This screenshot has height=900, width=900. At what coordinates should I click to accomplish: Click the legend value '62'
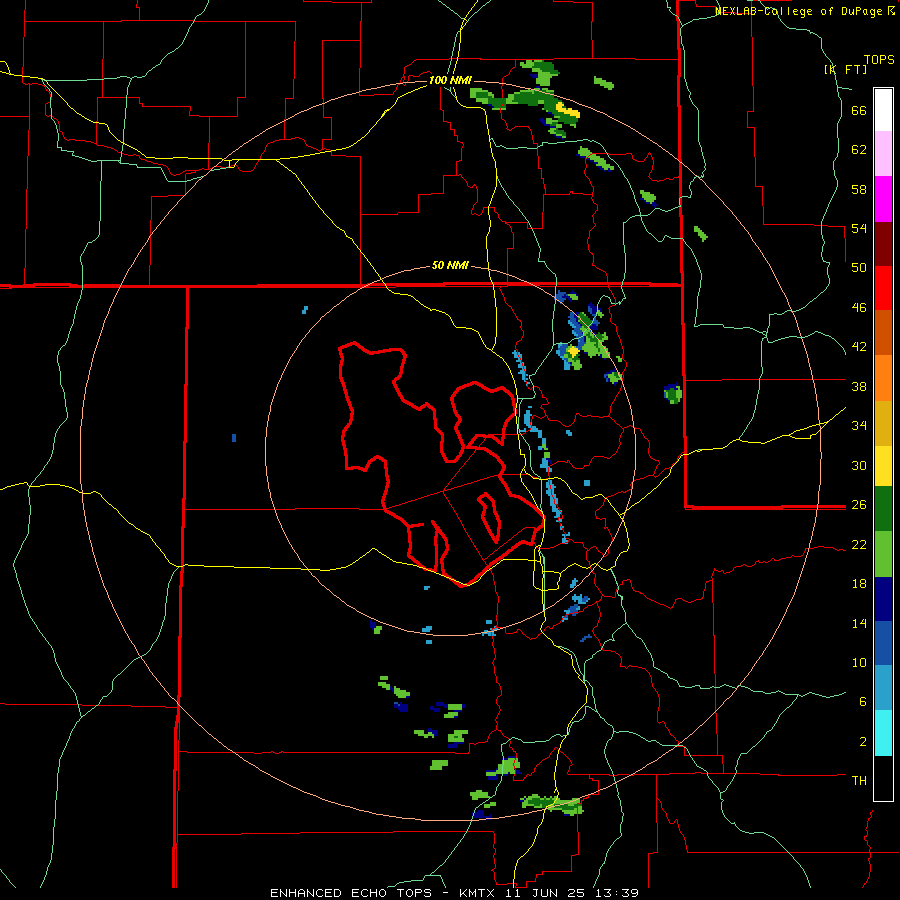tap(859, 150)
